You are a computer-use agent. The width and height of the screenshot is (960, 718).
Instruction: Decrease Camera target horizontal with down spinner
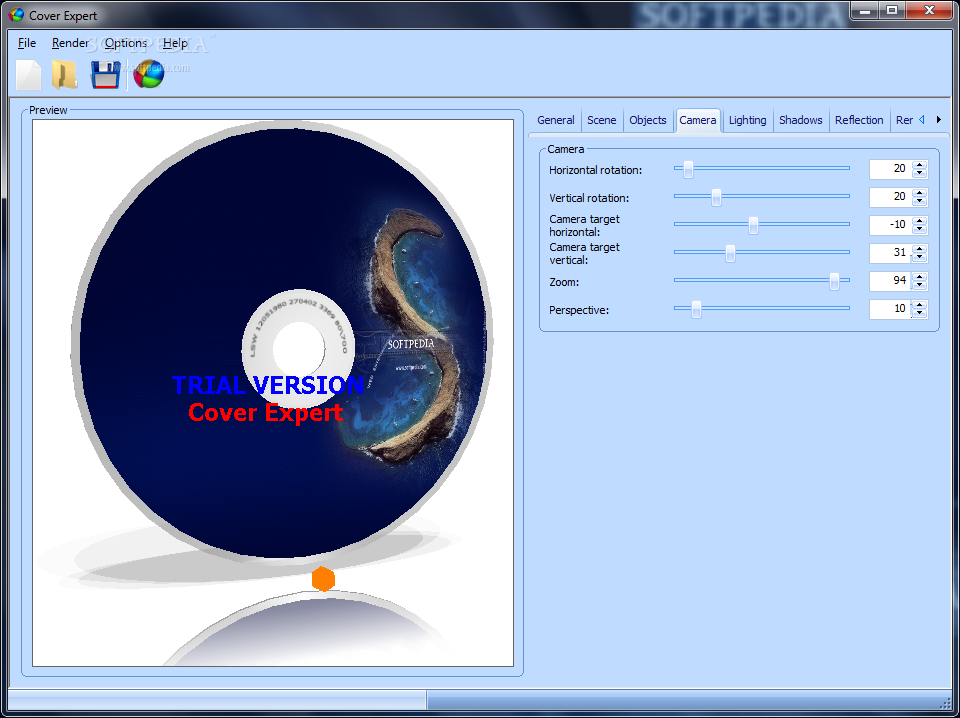pyautogui.click(x=919, y=230)
